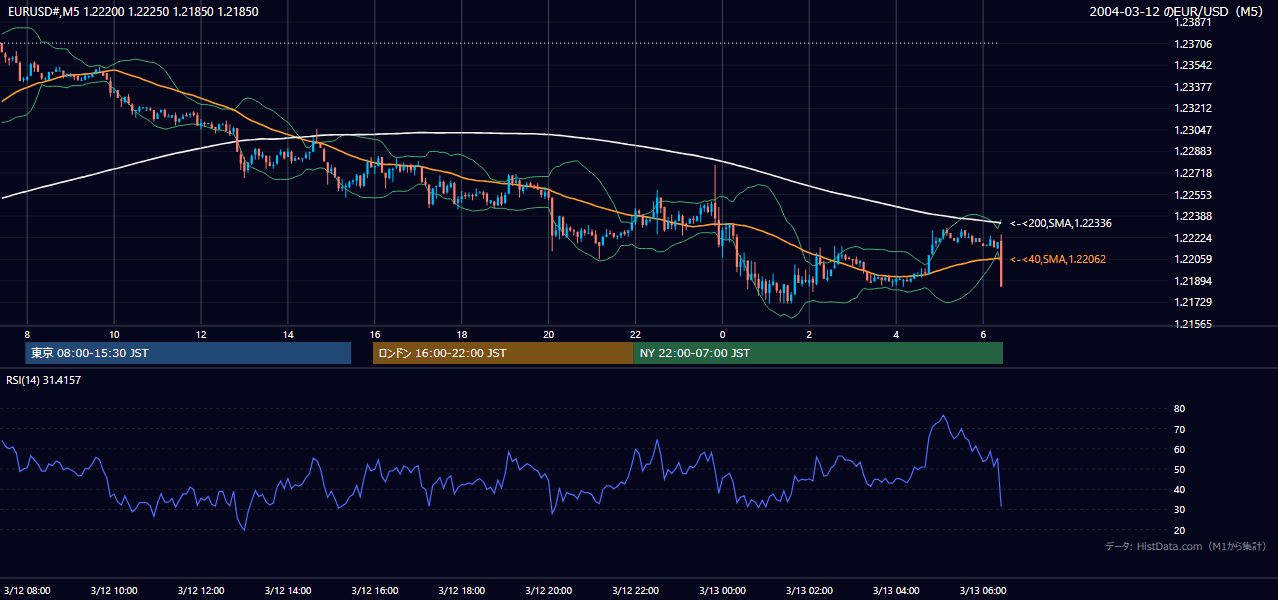The width and height of the screenshot is (1278, 600).
Task: Click RSI level 50 on the scale
Action: (x=1179, y=469)
